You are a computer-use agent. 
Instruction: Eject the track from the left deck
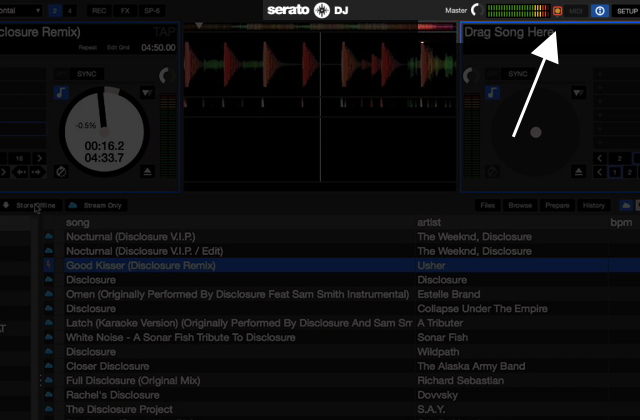pos(147,171)
